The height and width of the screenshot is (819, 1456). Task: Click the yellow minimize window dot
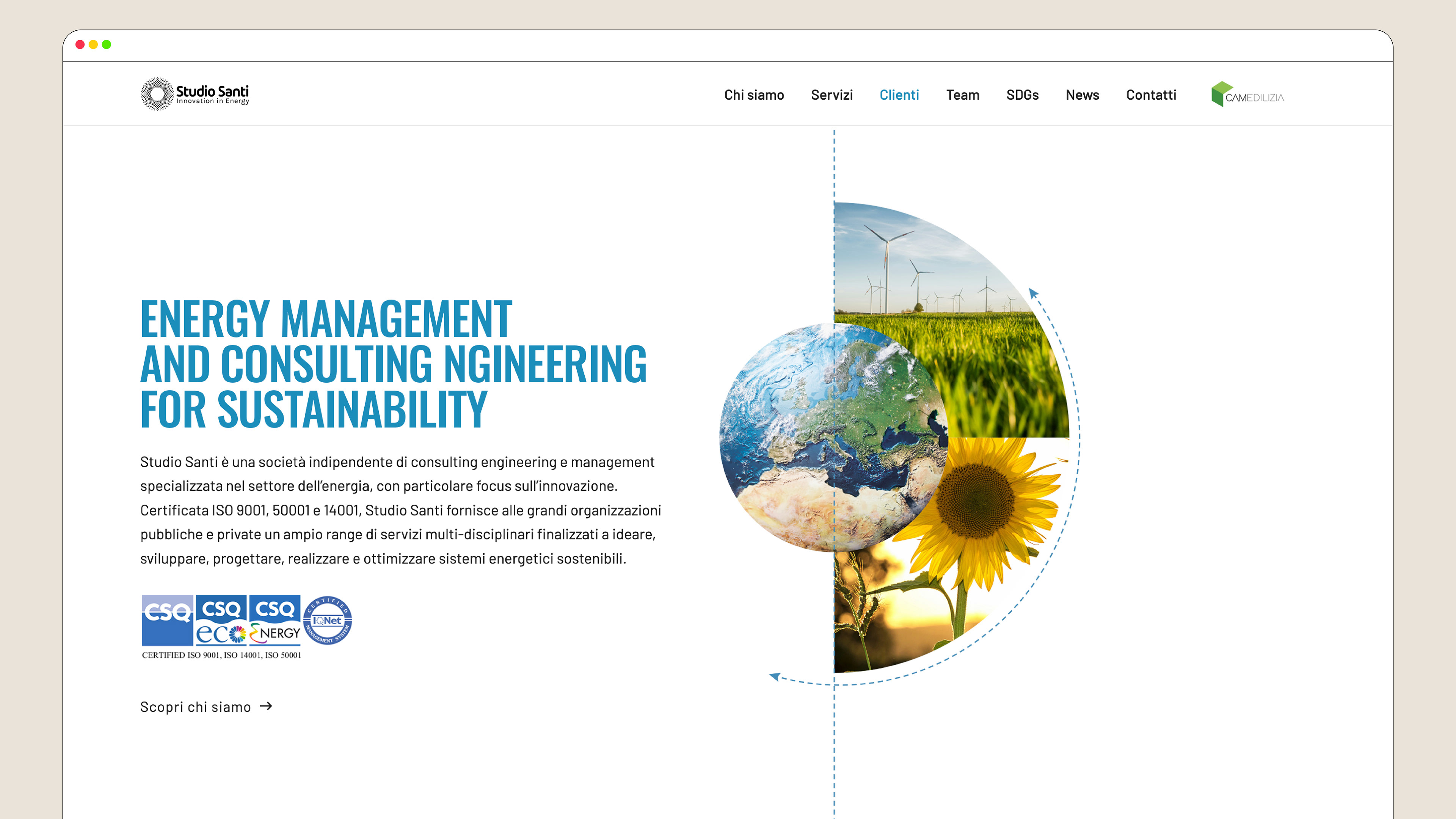pyautogui.click(x=93, y=45)
